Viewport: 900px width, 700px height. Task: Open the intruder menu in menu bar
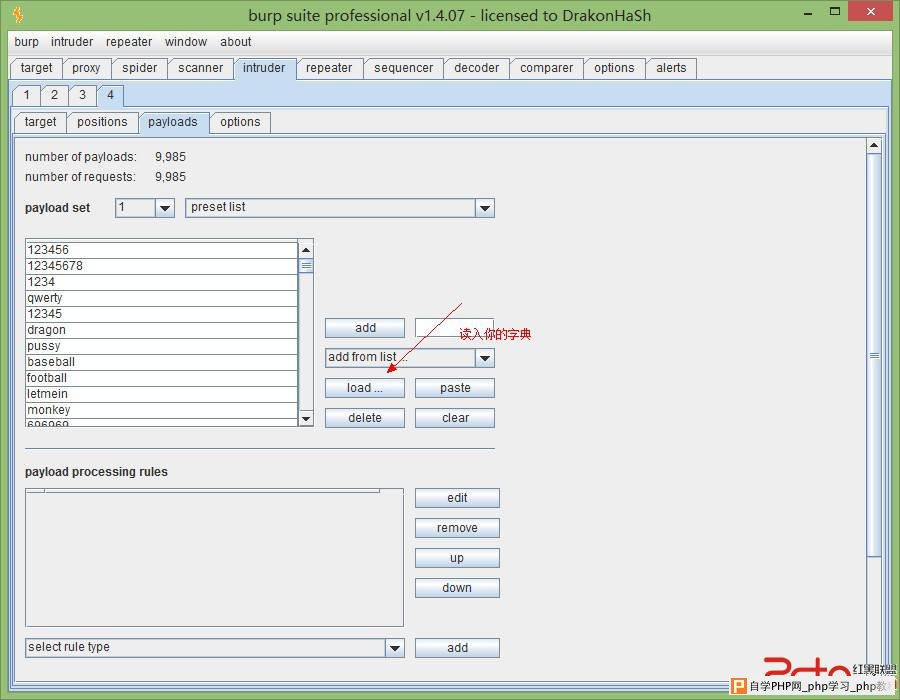pyautogui.click(x=72, y=42)
